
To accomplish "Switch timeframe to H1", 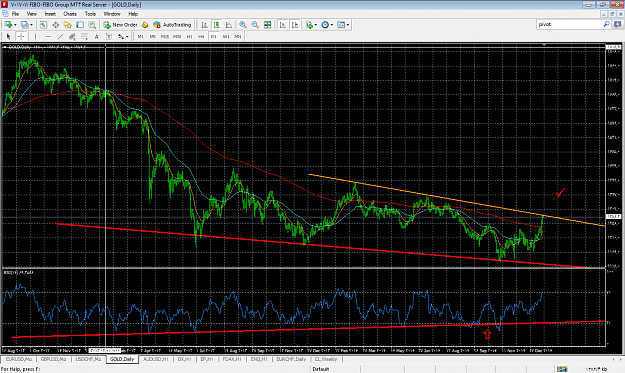I will 189,36.
